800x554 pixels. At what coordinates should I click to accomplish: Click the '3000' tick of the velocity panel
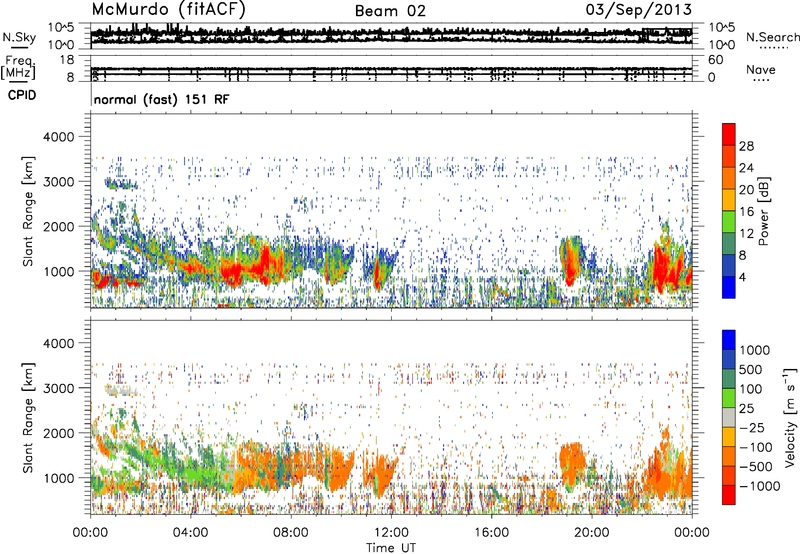point(58,388)
